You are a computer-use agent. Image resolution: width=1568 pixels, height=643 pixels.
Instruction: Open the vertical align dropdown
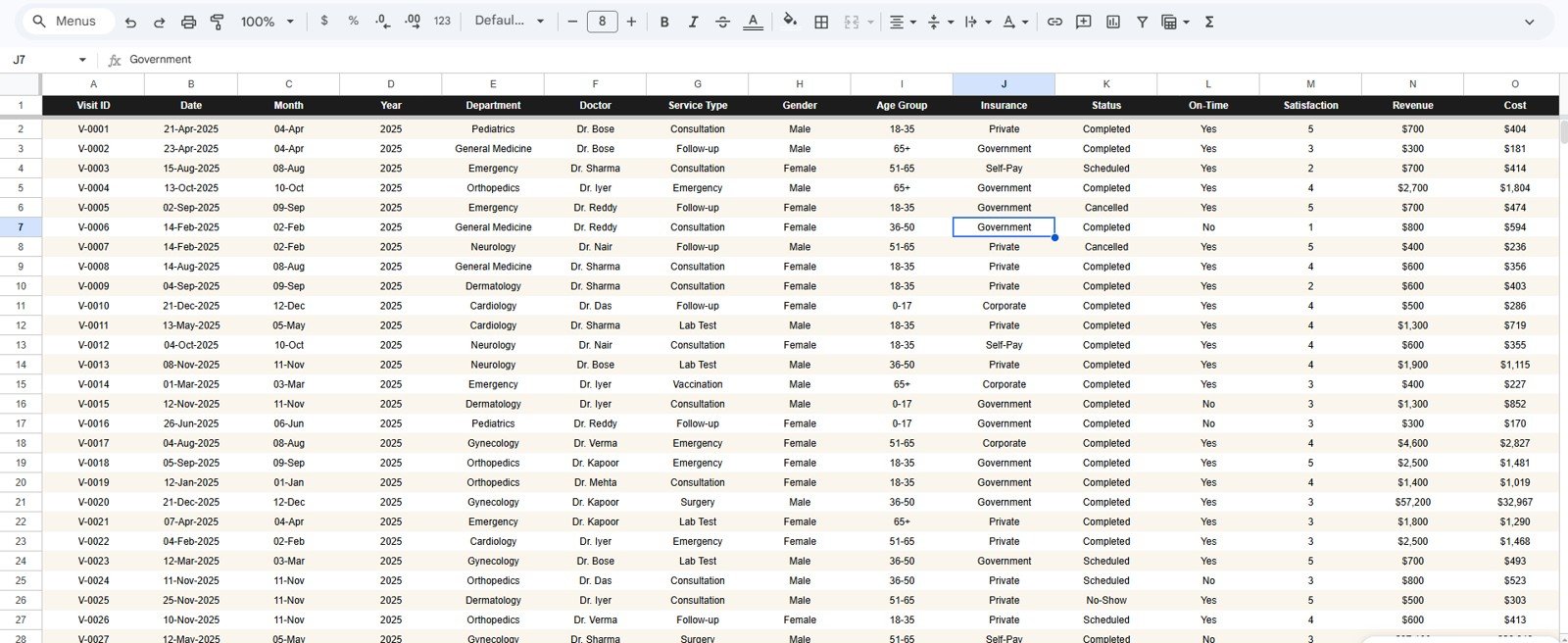(939, 22)
